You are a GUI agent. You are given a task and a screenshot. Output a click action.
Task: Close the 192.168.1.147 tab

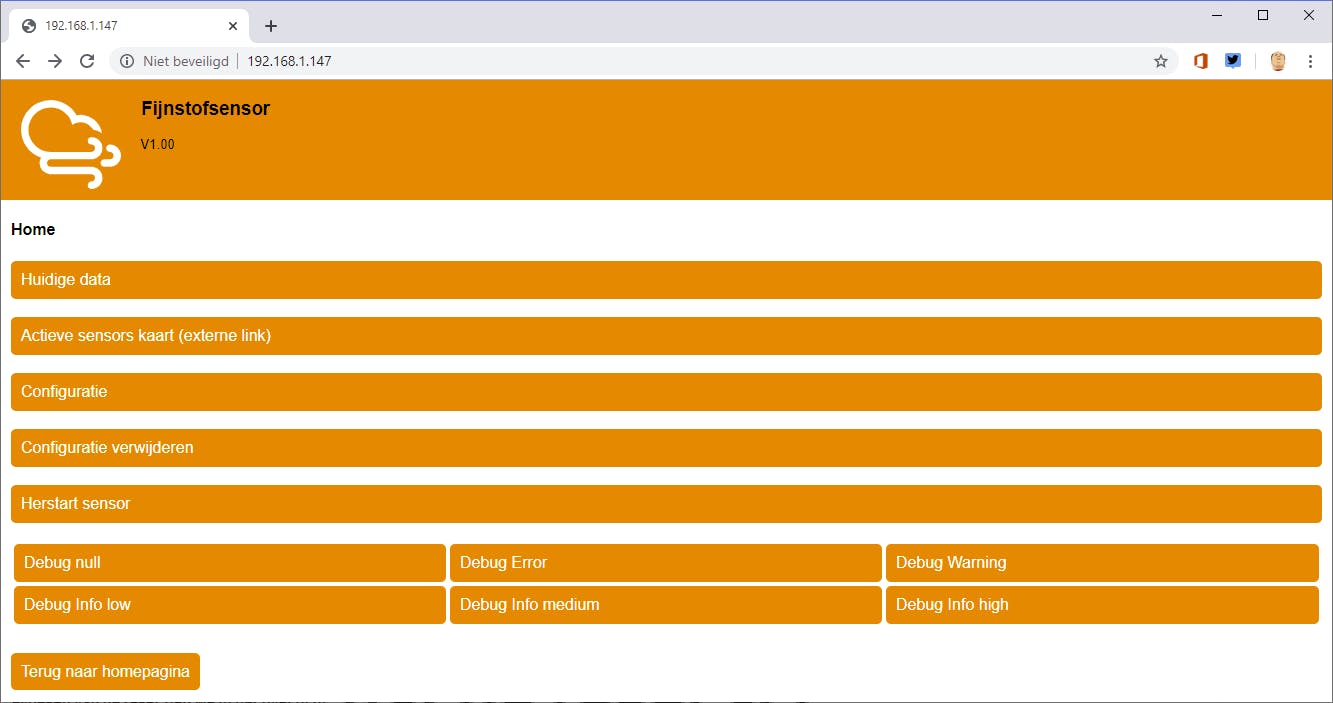pyautogui.click(x=233, y=26)
